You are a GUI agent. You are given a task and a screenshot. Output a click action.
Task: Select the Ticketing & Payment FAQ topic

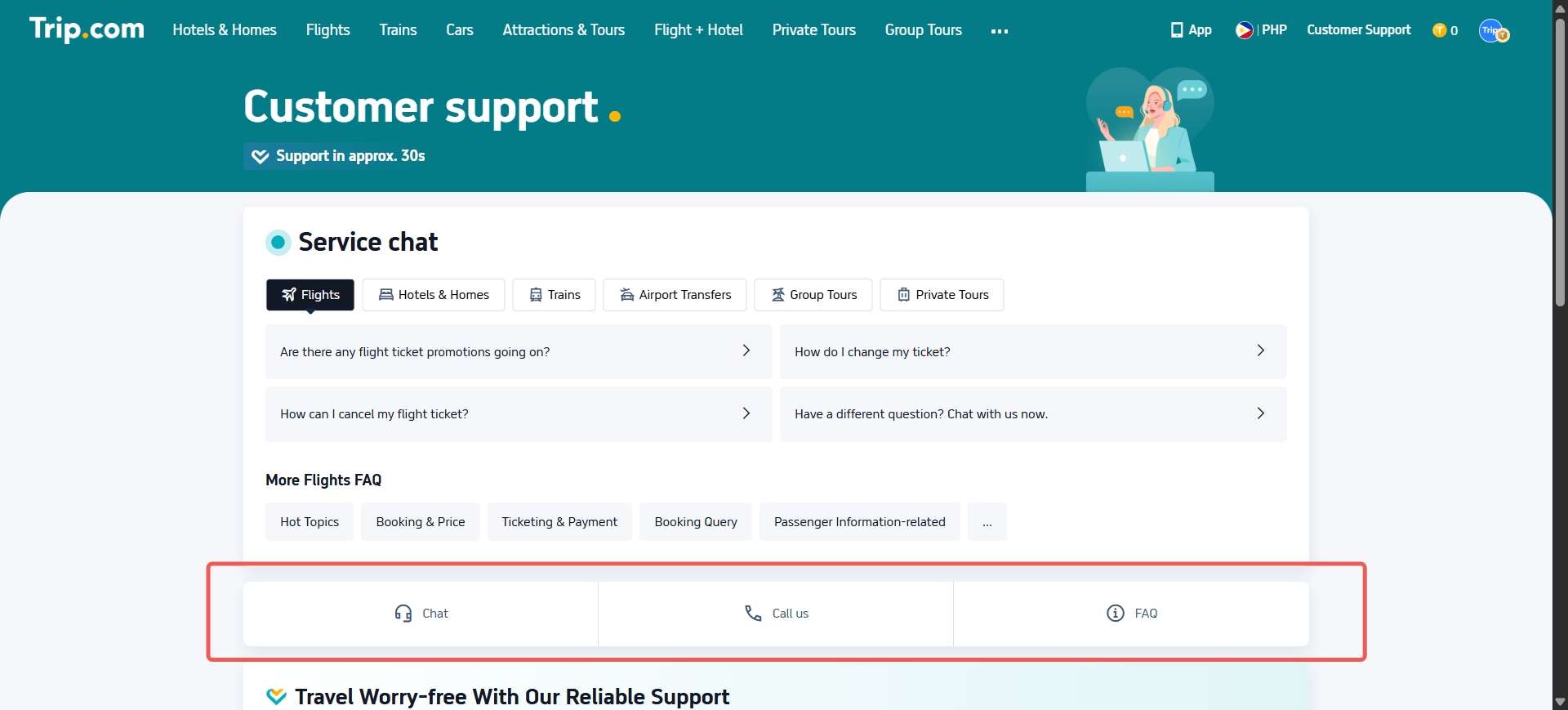[559, 522]
